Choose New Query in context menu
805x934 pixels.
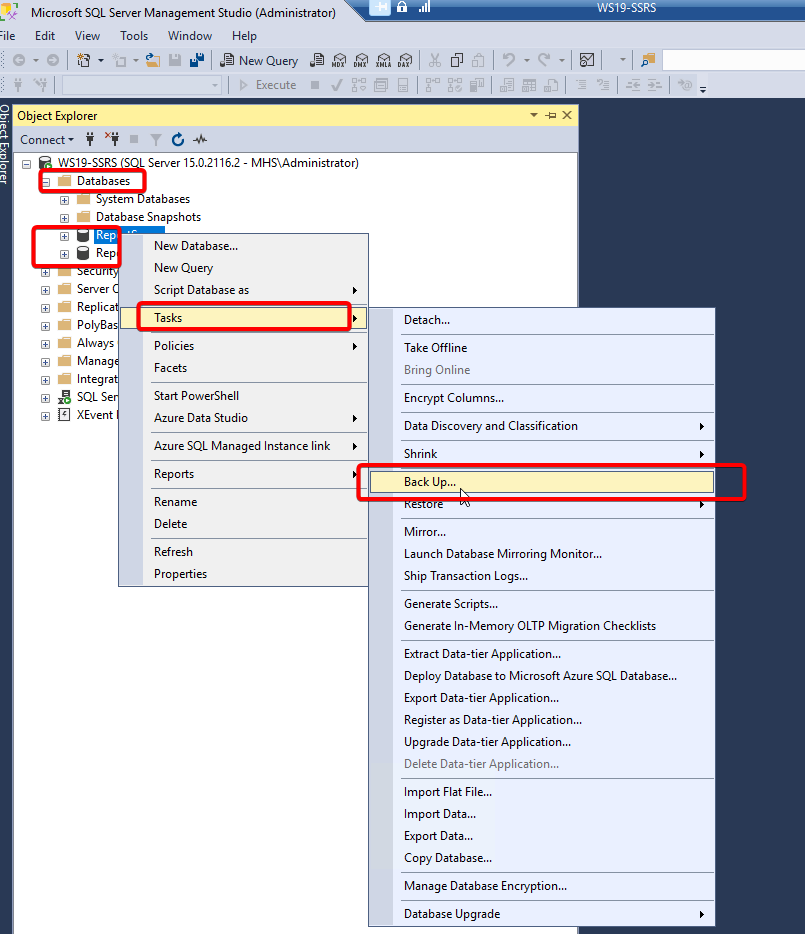point(244,267)
